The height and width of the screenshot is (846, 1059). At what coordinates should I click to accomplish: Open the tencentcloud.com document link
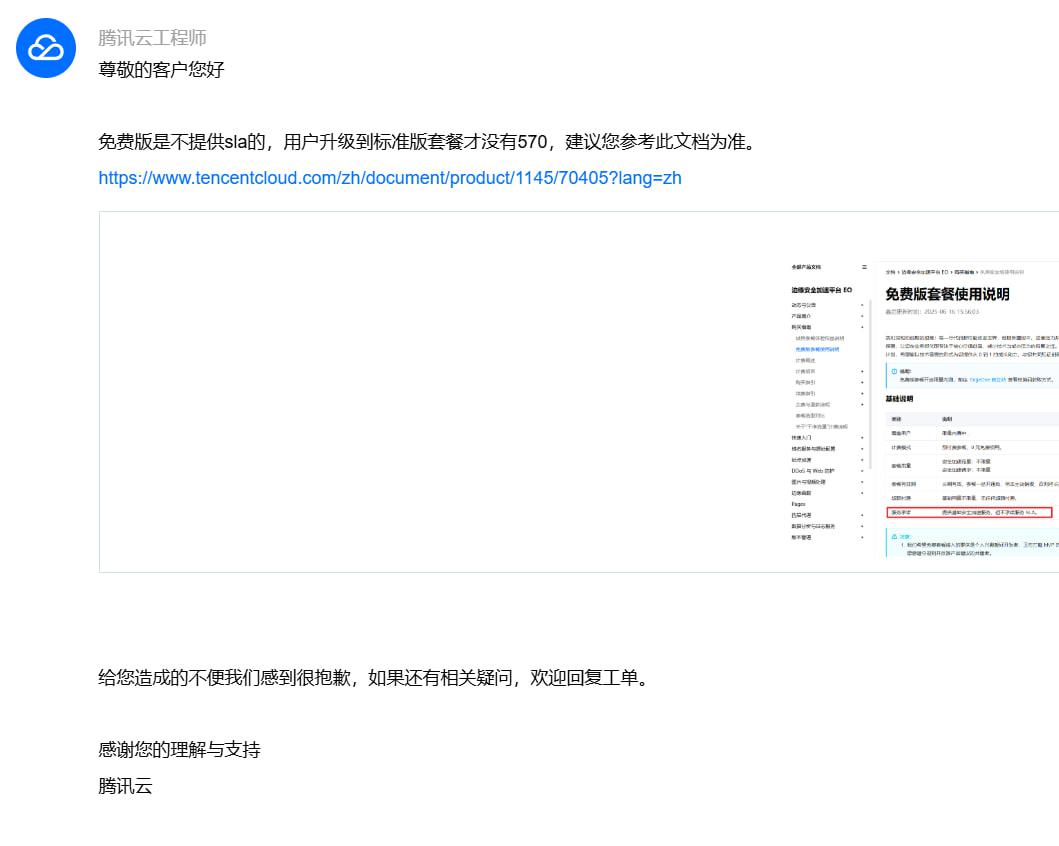[x=390, y=178]
